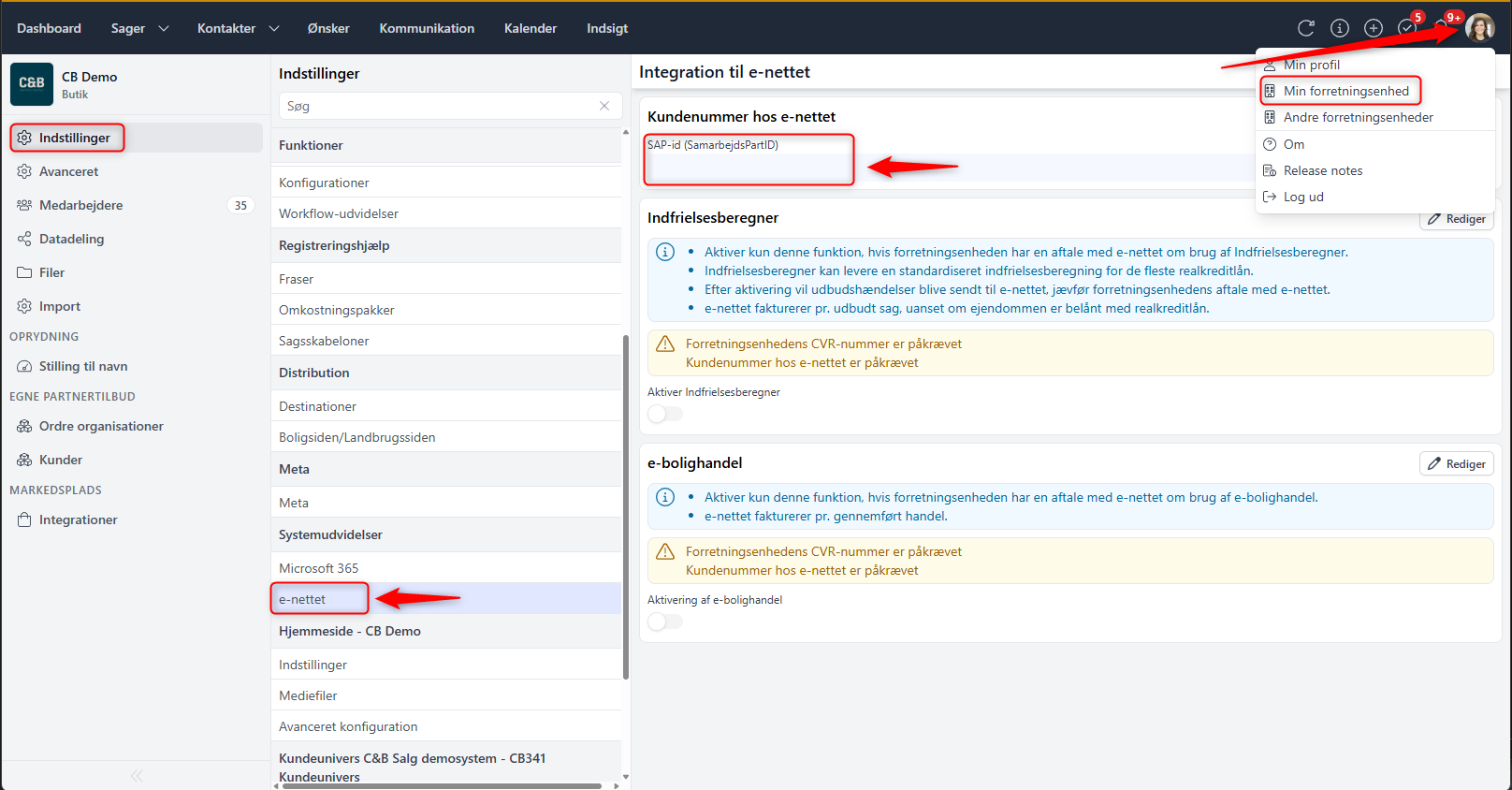Click the refresh icon in top bar
1512x790 pixels.
click(1306, 28)
